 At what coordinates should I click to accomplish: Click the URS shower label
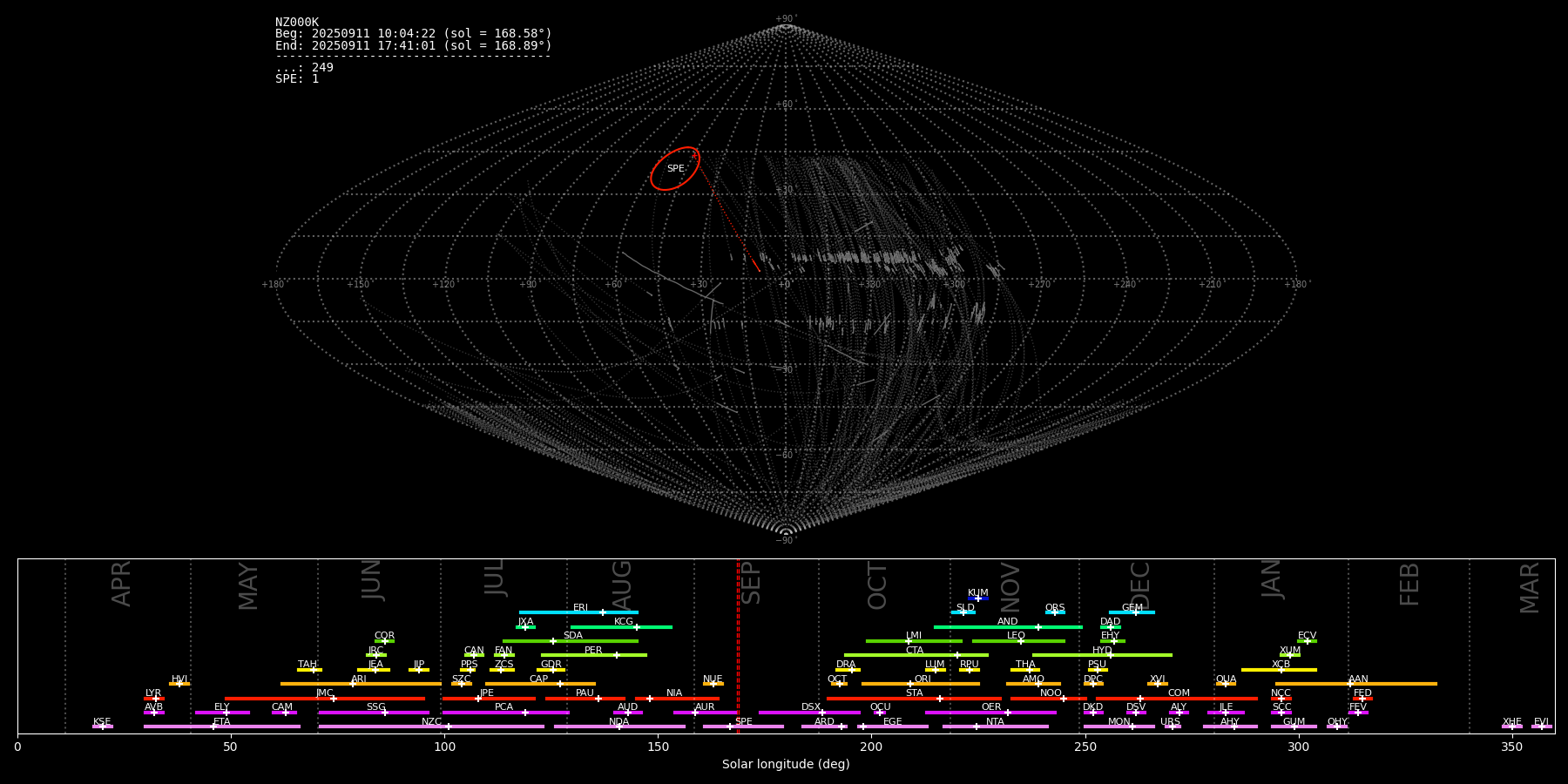point(1170,721)
